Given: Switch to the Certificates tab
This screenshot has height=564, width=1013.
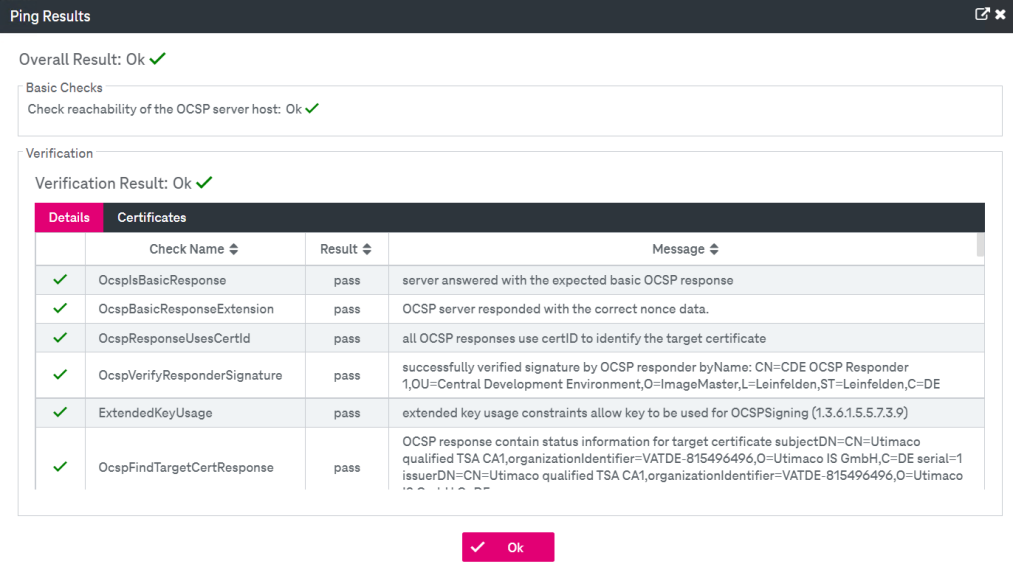Looking at the screenshot, I should (x=151, y=217).
